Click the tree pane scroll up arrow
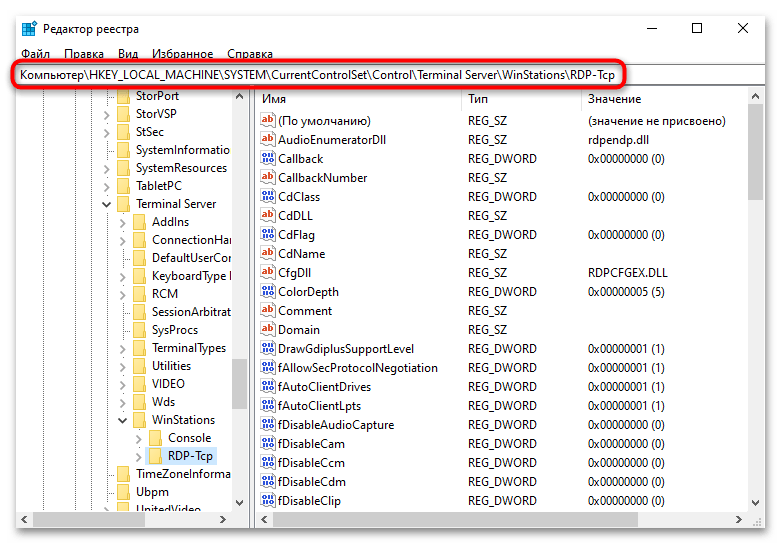 tap(240, 96)
